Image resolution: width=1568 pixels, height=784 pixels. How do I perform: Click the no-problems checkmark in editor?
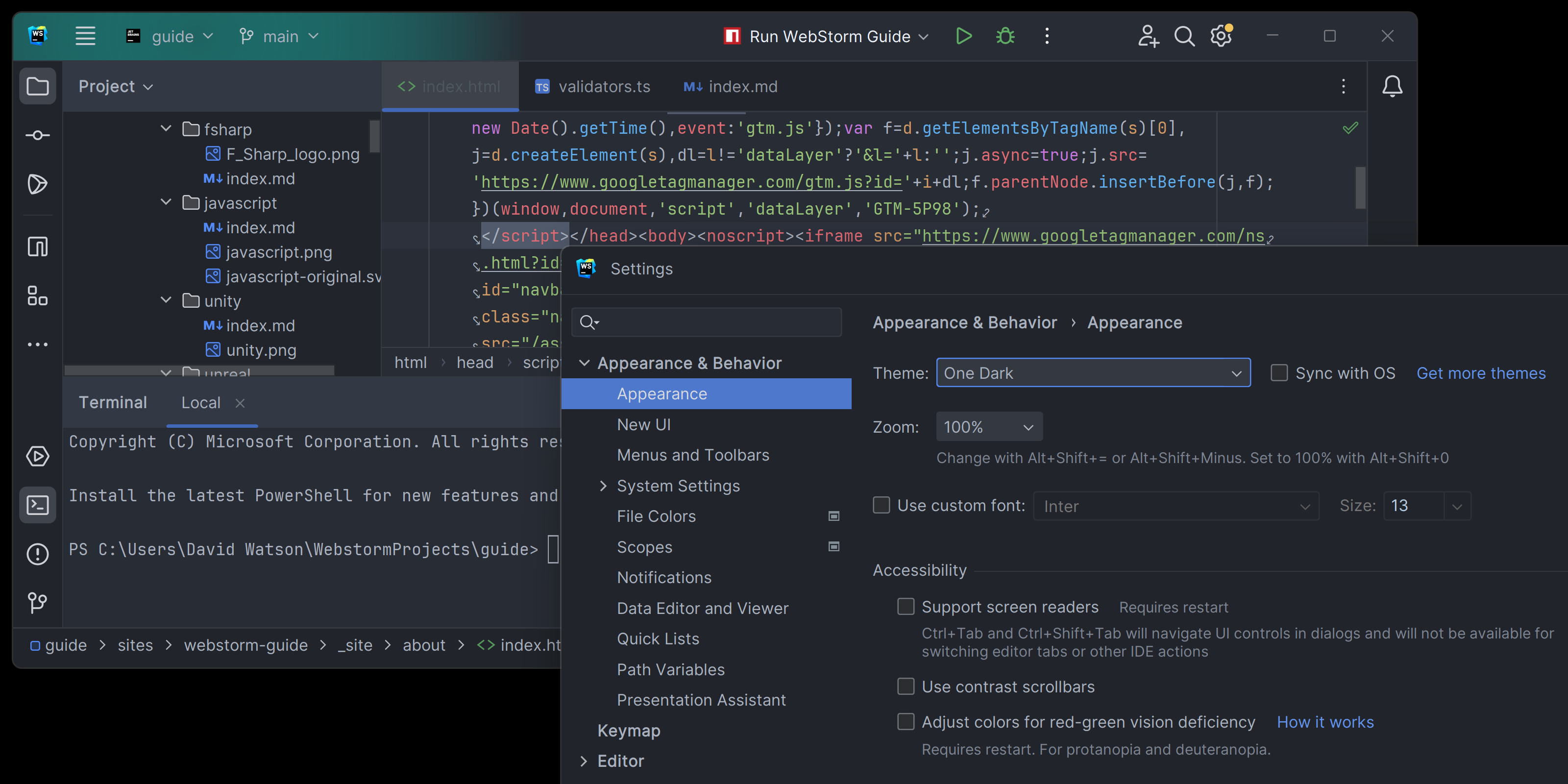click(1350, 128)
